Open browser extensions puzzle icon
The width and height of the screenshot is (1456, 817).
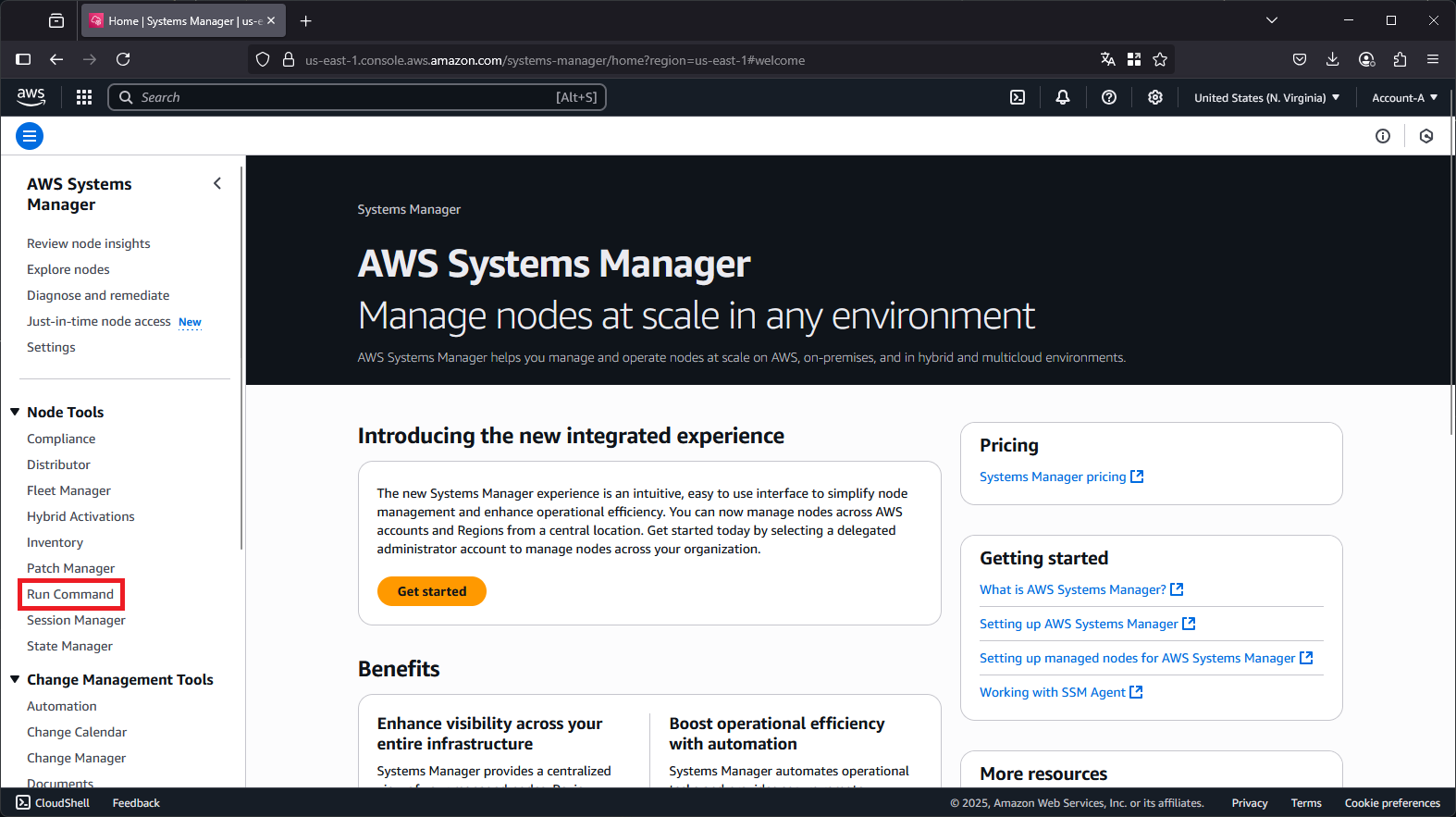coord(1400,59)
